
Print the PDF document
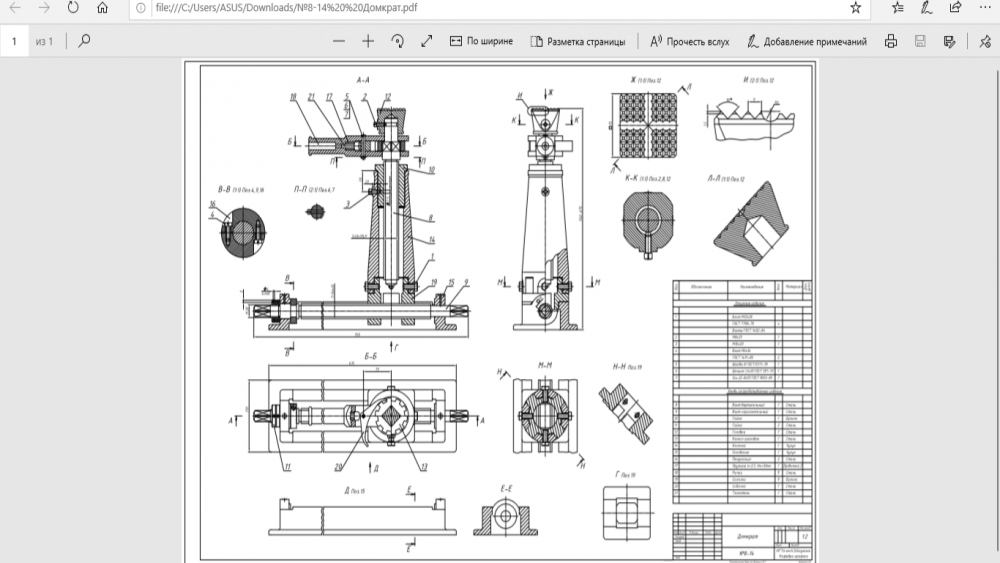(890, 41)
